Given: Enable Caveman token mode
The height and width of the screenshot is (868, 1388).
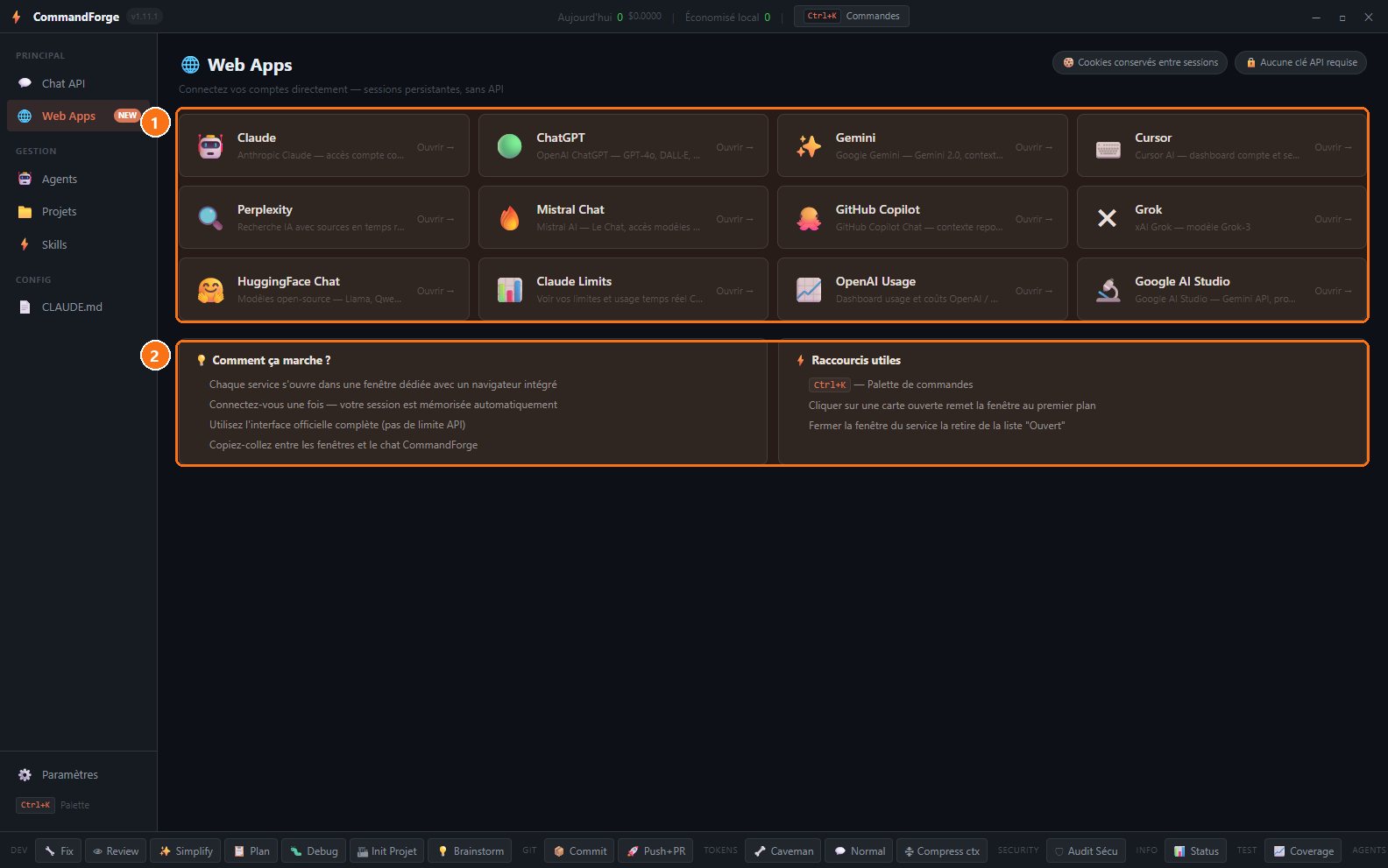Looking at the screenshot, I should pyautogui.click(x=783, y=851).
